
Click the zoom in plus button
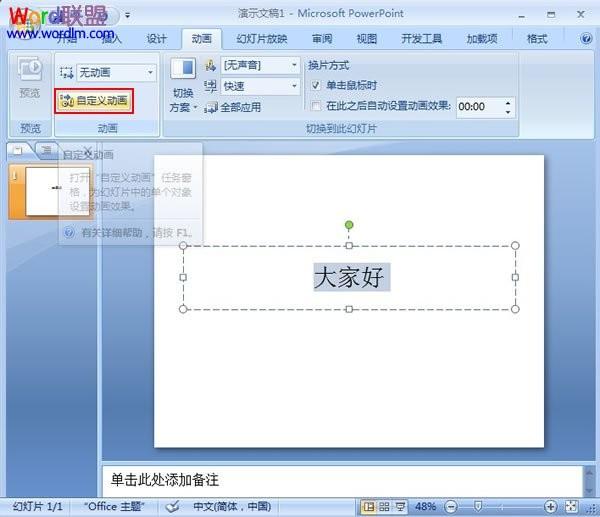[x=550, y=507]
